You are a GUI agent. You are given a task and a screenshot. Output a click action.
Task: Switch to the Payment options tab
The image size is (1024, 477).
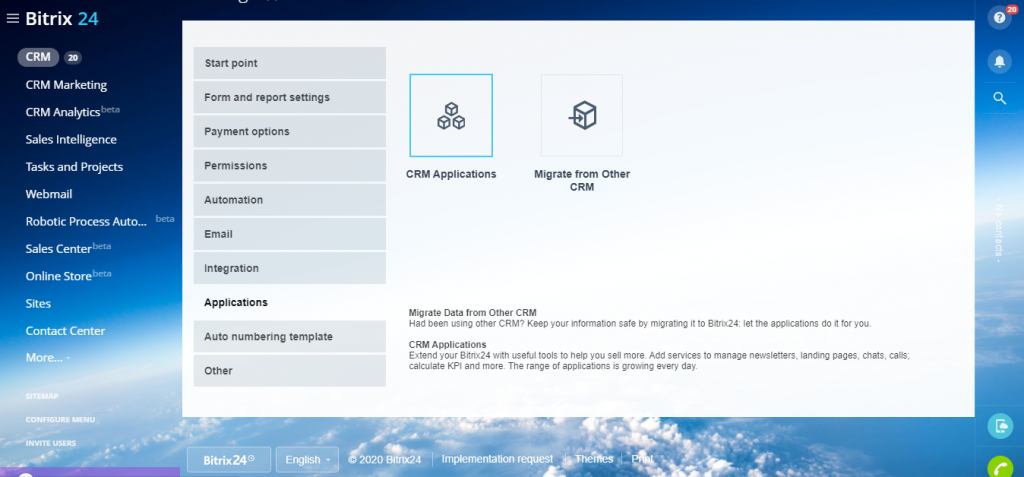pos(289,131)
